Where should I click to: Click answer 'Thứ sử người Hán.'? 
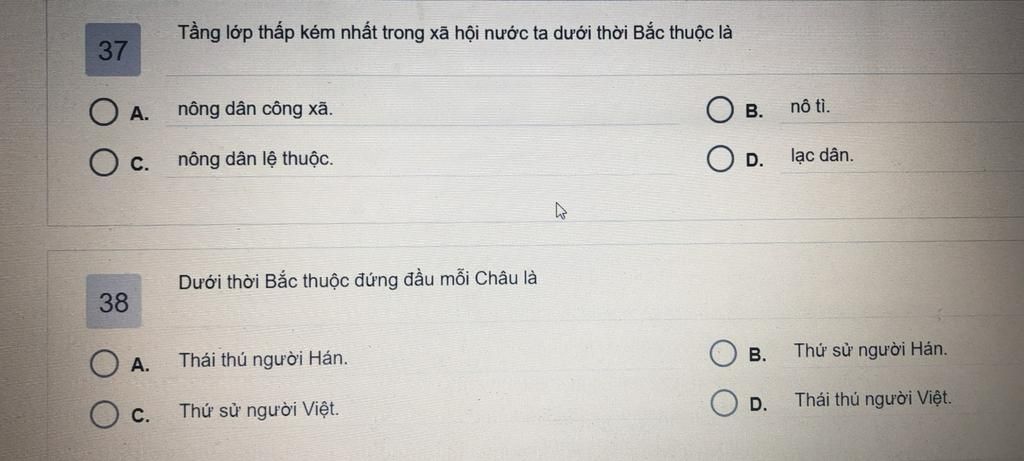(871, 350)
